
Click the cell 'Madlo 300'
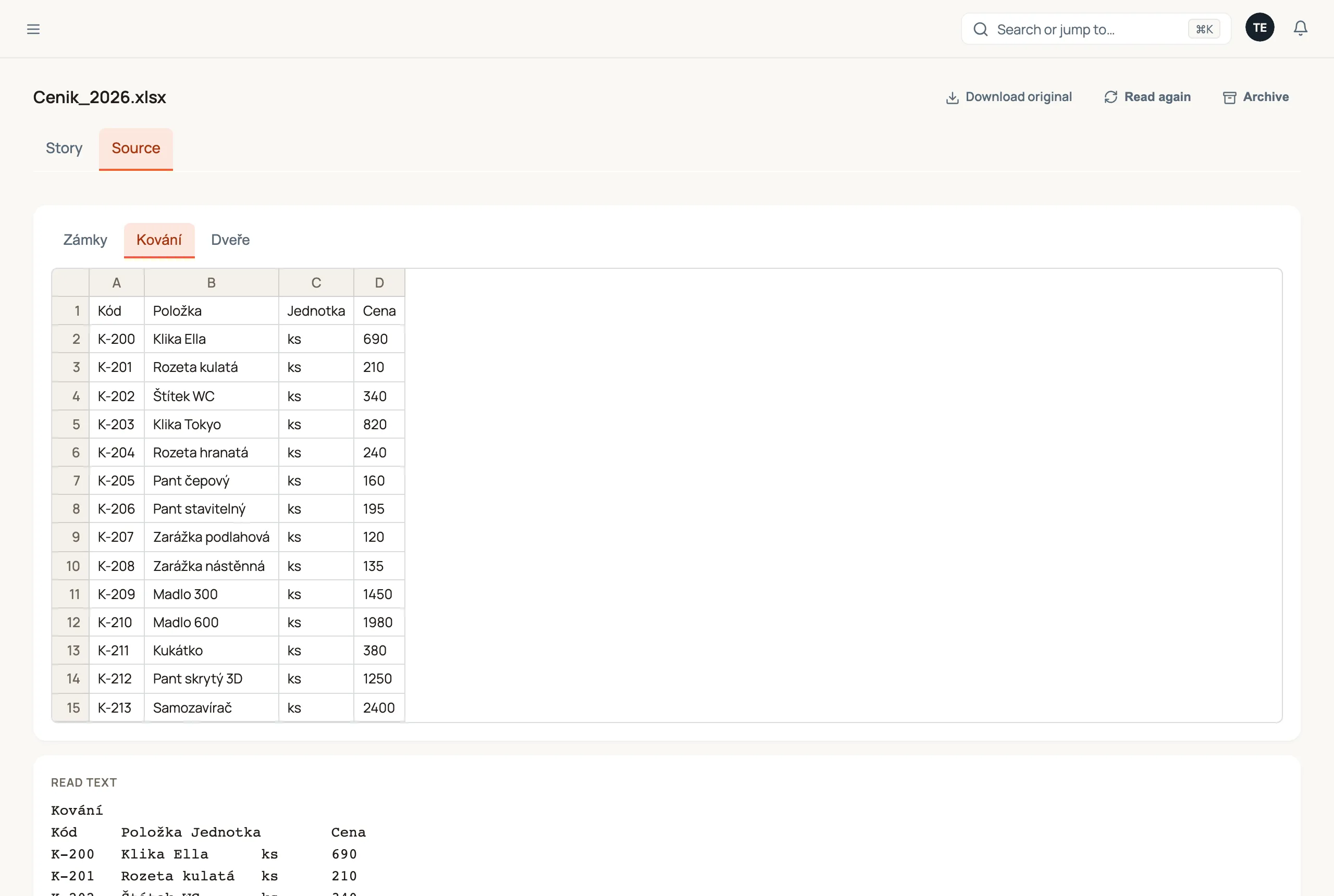(x=212, y=594)
